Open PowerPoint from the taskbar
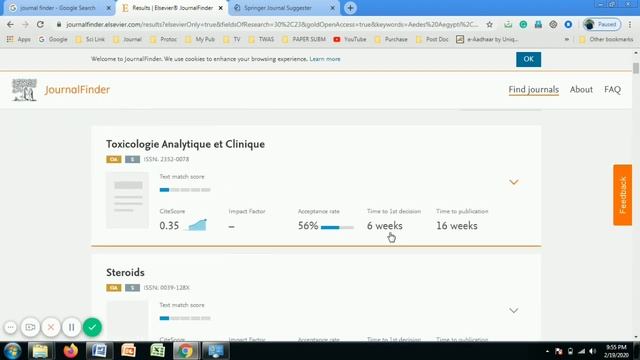 pyautogui.click(x=129, y=351)
